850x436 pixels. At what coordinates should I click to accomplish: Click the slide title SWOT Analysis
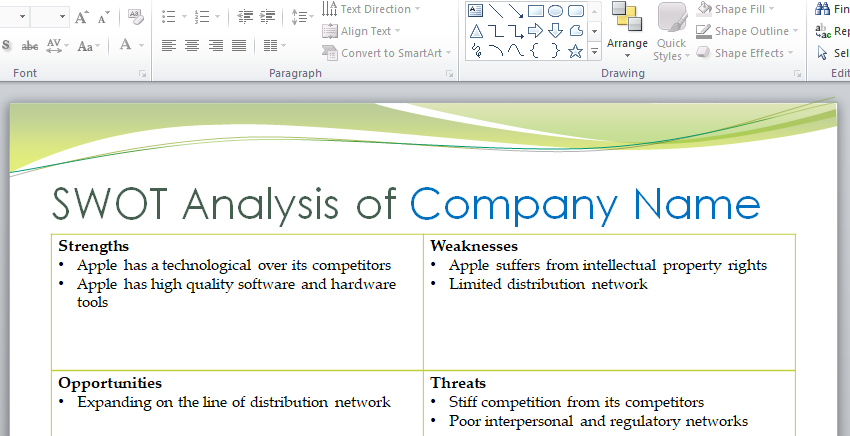point(406,204)
